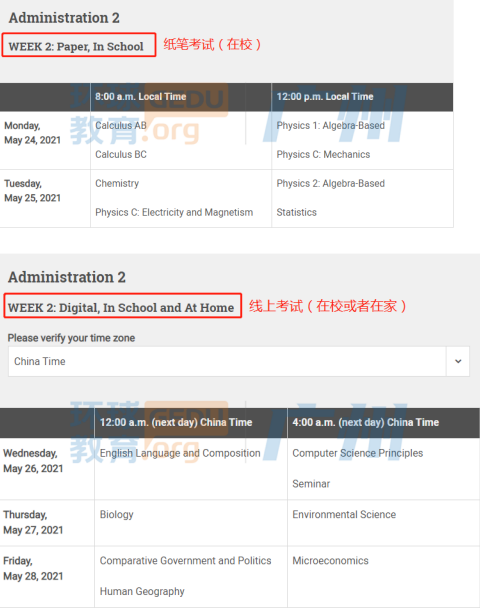The width and height of the screenshot is (480, 611).
Task: Click Physics 1: Algebra-Based entry
Action: [x=330, y=125]
